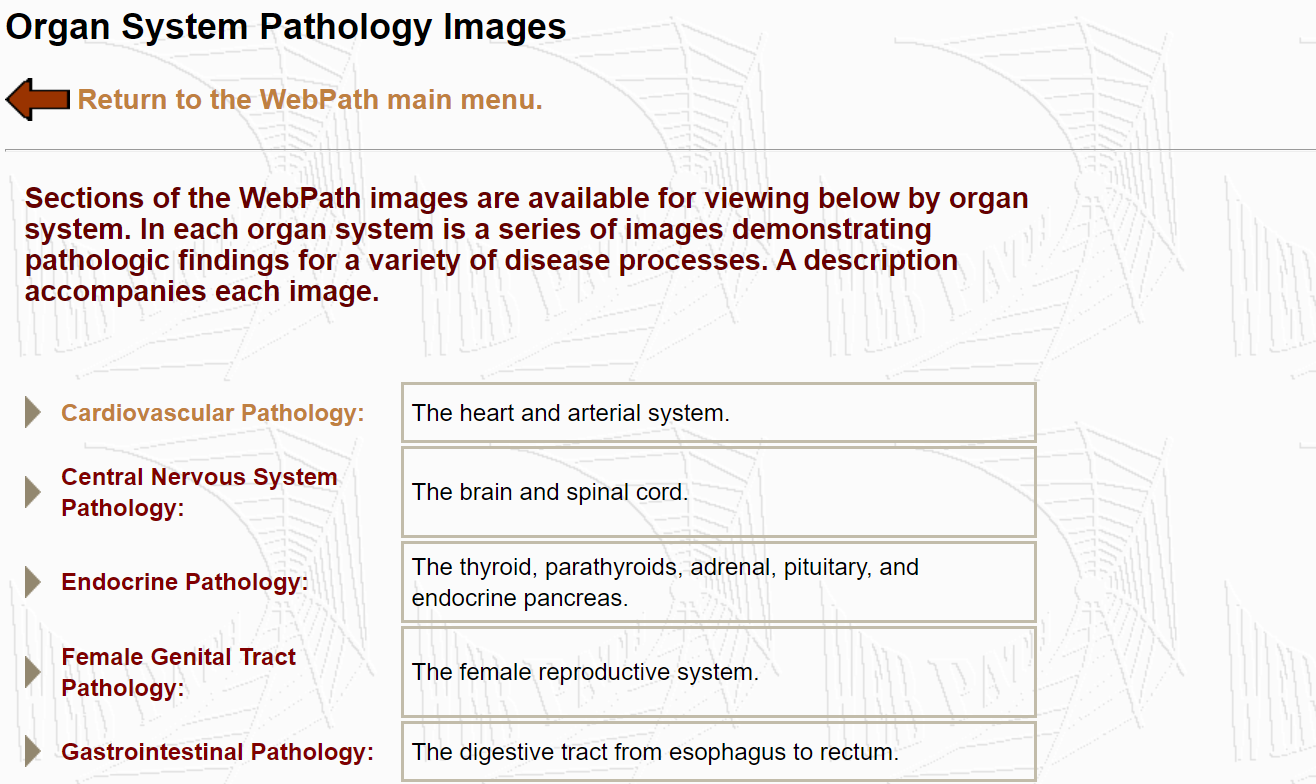The width and height of the screenshot is (1316, 784).
Task: Click the heart and arterial system description box
Action: point(718,412)
